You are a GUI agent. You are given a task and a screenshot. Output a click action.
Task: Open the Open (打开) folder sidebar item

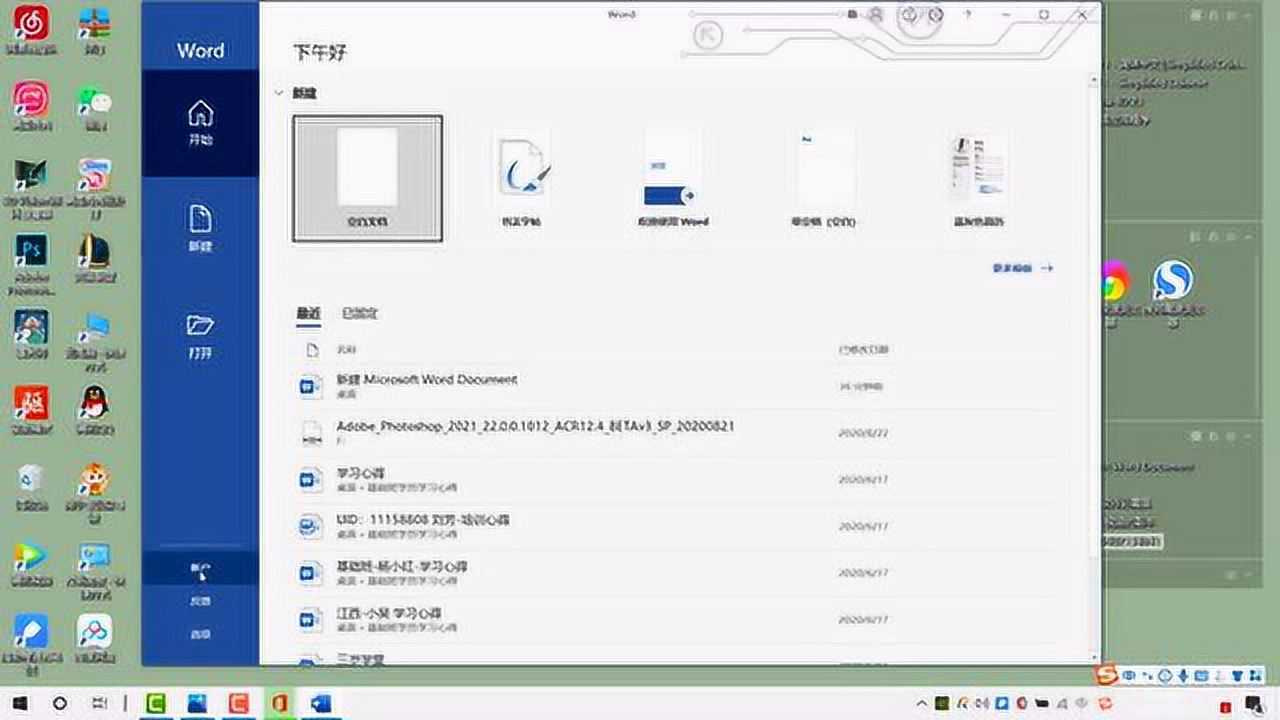tap(200, 336)
